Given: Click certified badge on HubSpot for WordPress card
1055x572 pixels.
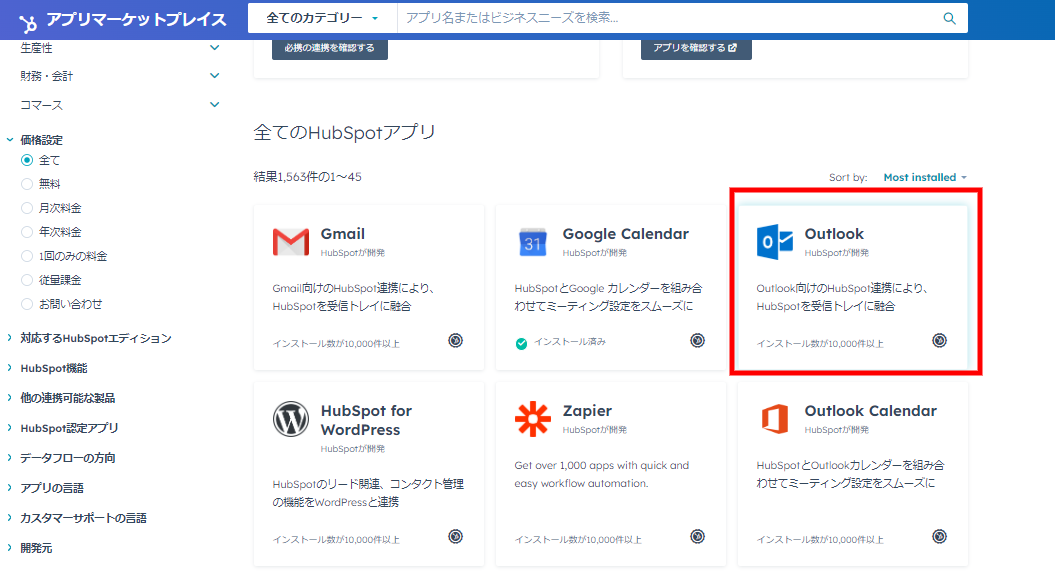Looking at the screenshot, I should 456,536.
